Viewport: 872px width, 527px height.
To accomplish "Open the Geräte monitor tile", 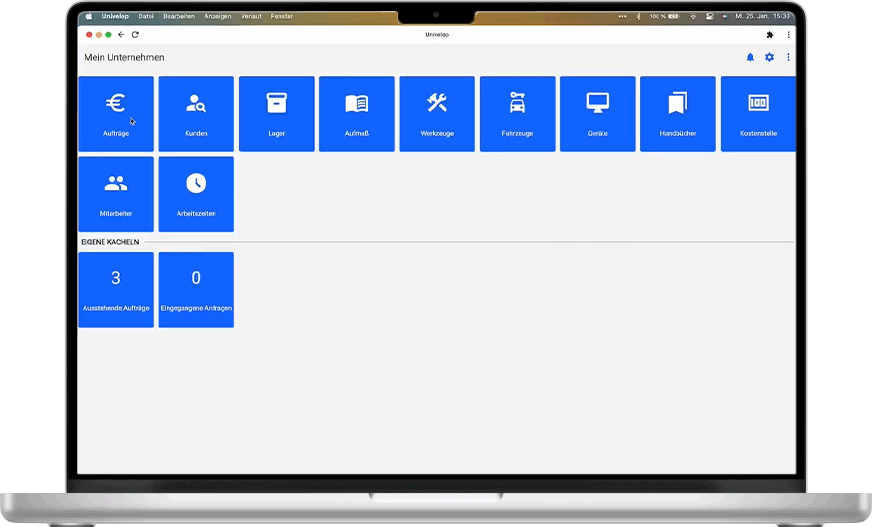I will coord(597,114).
